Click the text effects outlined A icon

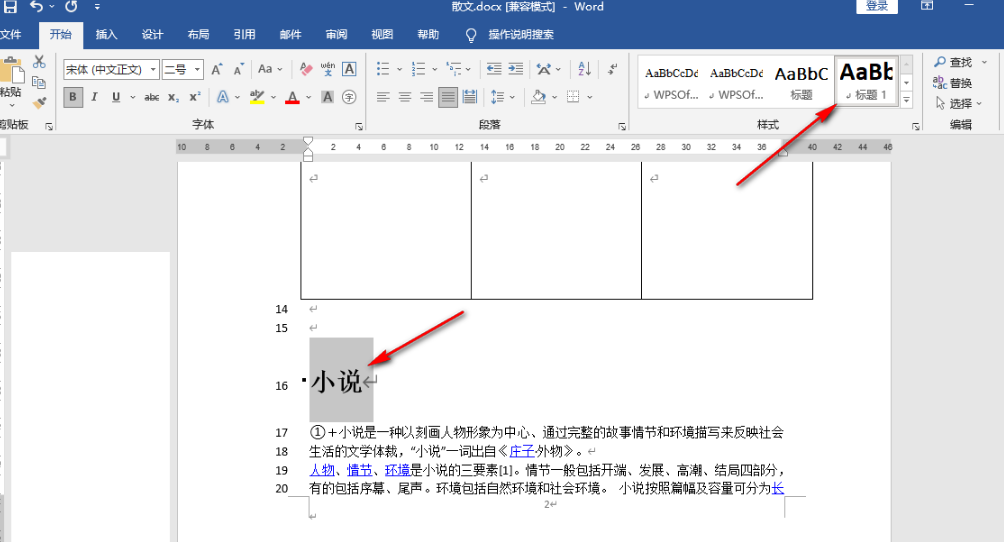pos(222,97)
